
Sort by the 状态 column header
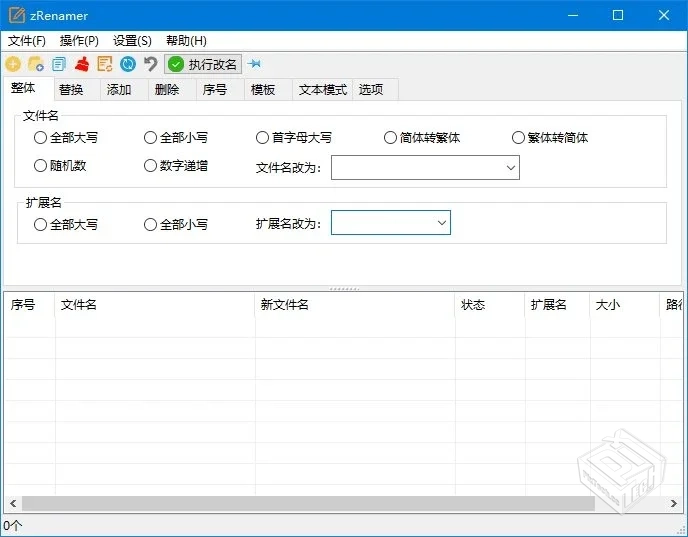click(490, 305)
